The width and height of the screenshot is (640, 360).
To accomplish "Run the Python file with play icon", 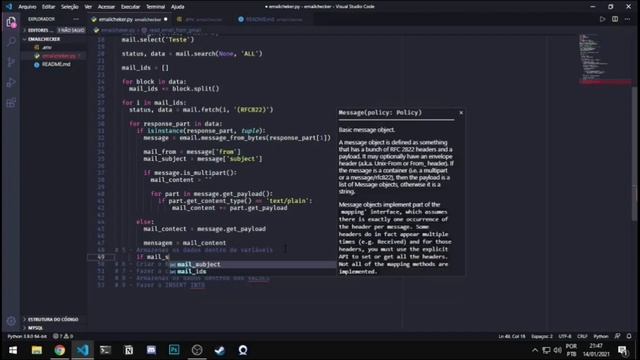I will coord(602,19).
